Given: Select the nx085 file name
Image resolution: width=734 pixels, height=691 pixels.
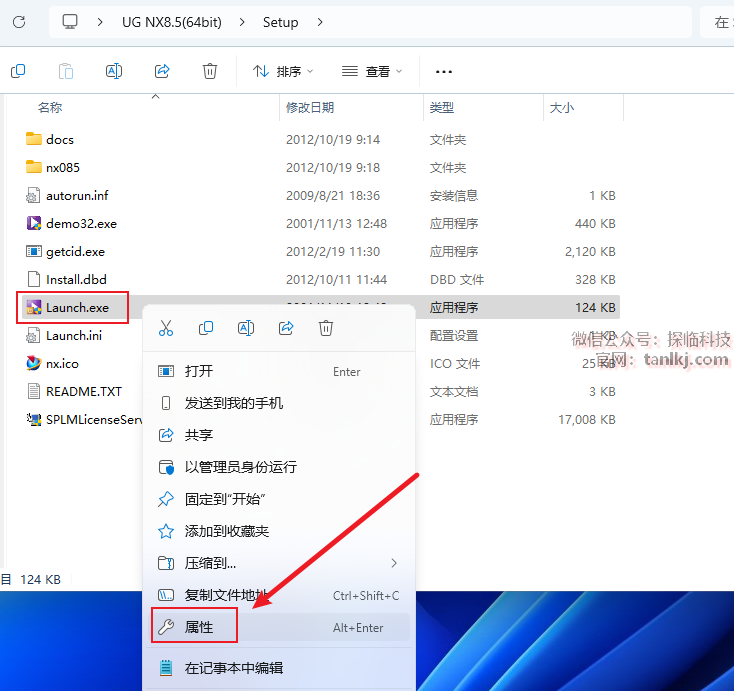Looking at the screenshot, I should pos(63,168).
